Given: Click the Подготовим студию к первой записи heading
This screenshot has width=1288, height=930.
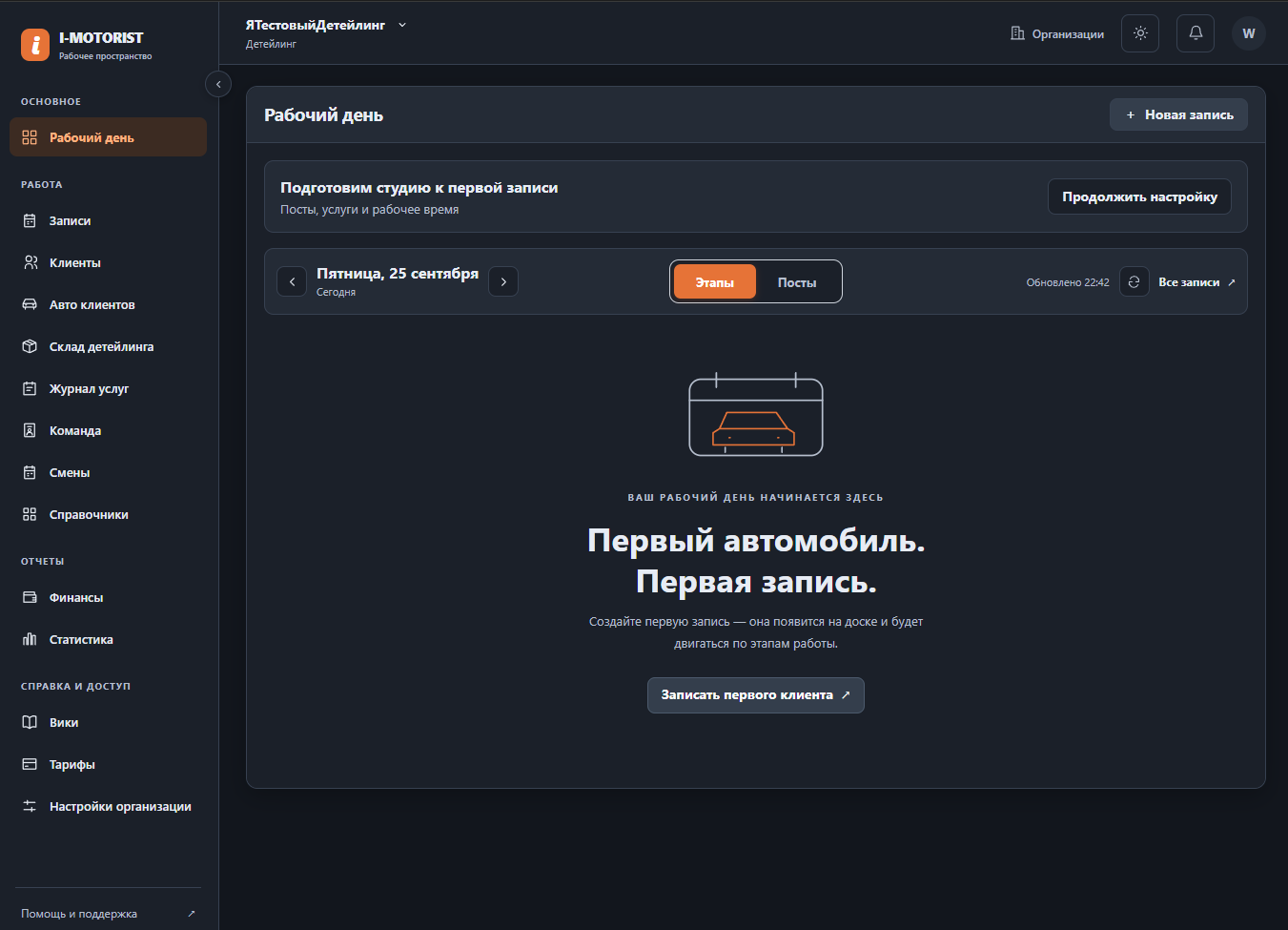Looking at the screenshot, I should [x=419, y=188].
